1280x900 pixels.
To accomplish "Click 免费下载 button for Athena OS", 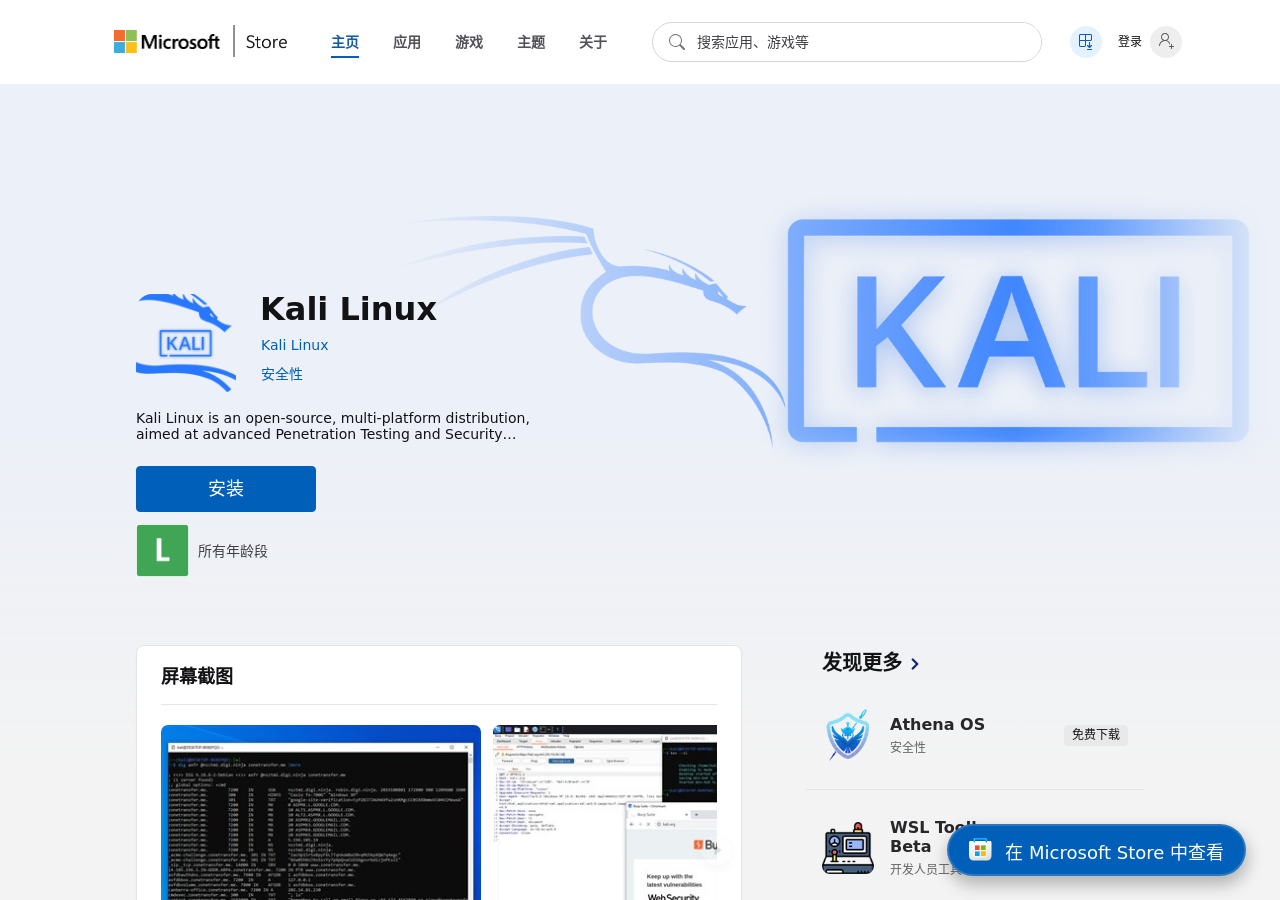I will coord(1096,735).
